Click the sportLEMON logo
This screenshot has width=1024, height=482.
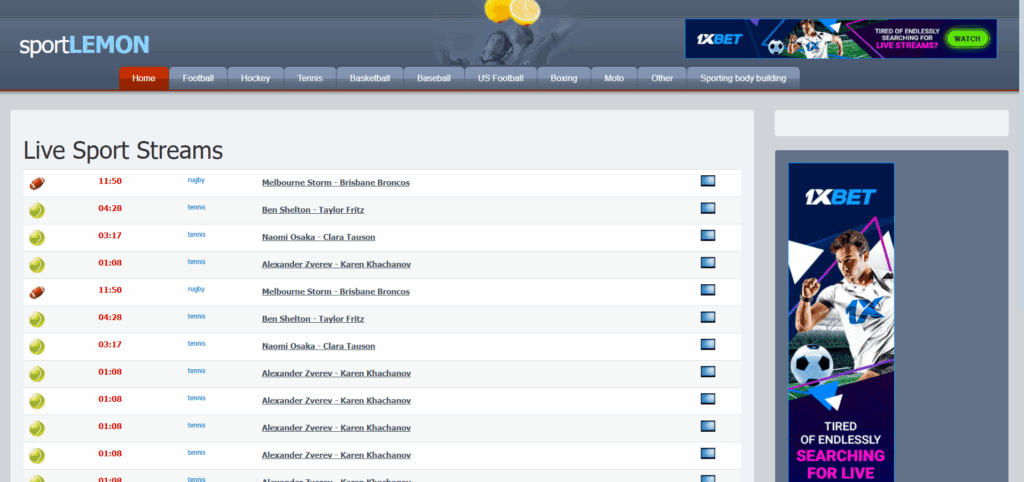click(84, 45)
